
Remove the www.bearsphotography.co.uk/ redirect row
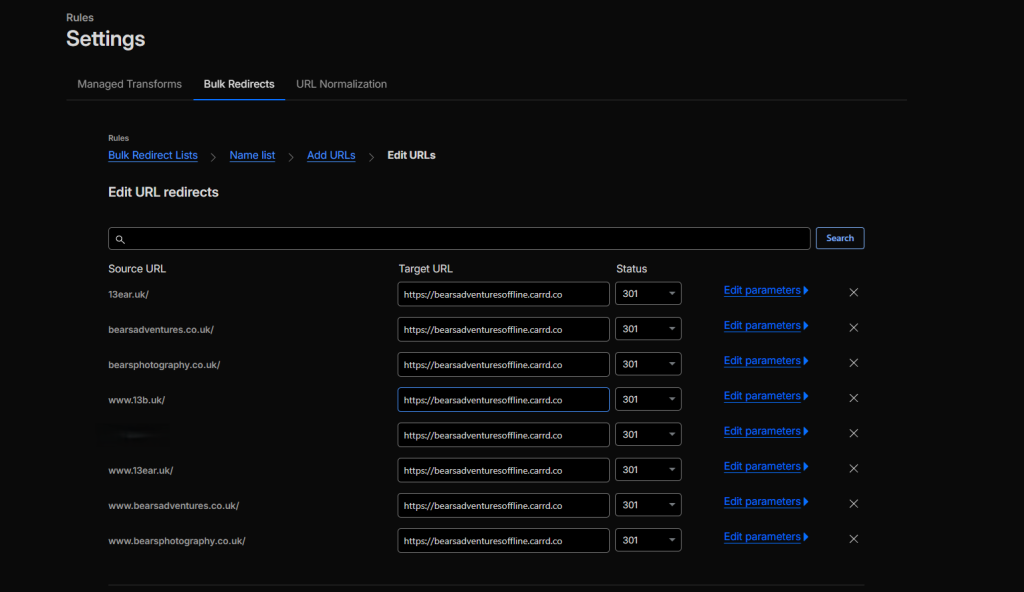click(x=853, y=539)
